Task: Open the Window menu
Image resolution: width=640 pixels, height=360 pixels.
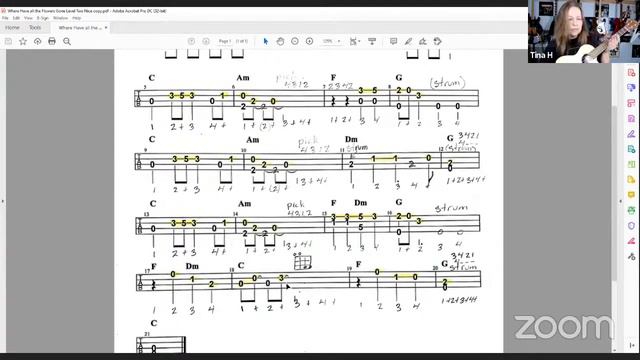Action: tap(60, 18)
